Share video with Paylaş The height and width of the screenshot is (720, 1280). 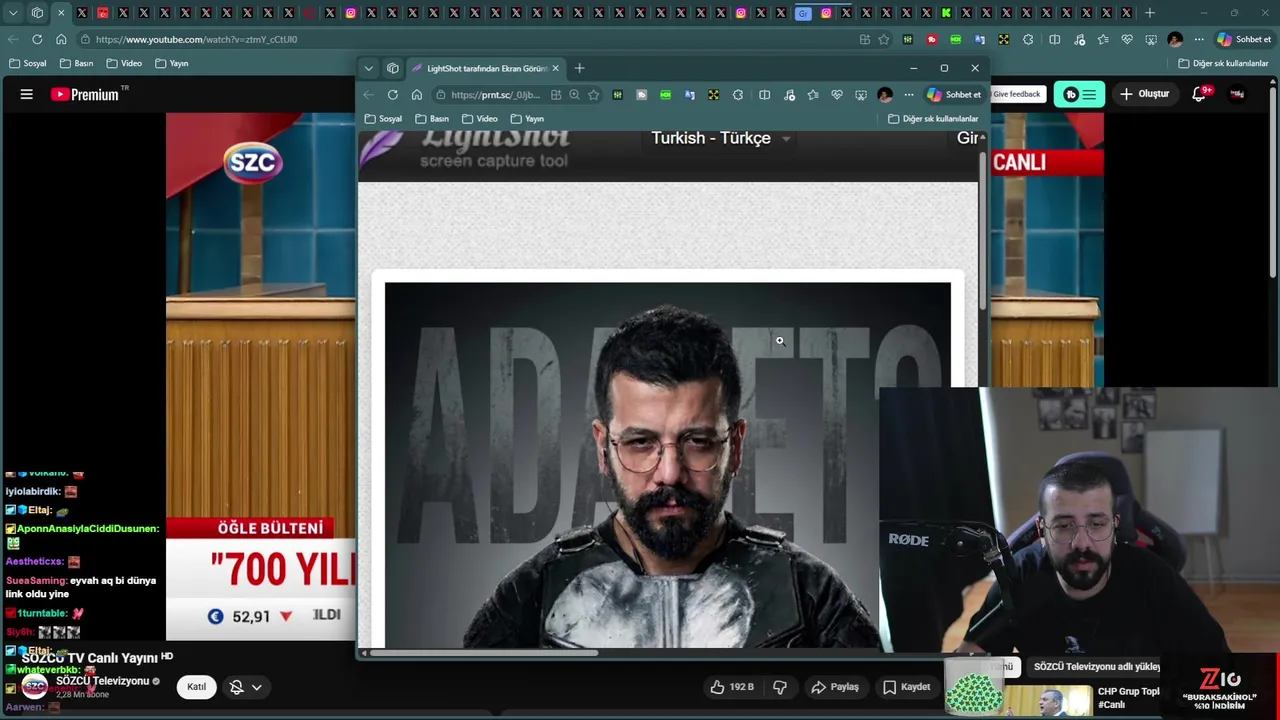pos(835,687)
